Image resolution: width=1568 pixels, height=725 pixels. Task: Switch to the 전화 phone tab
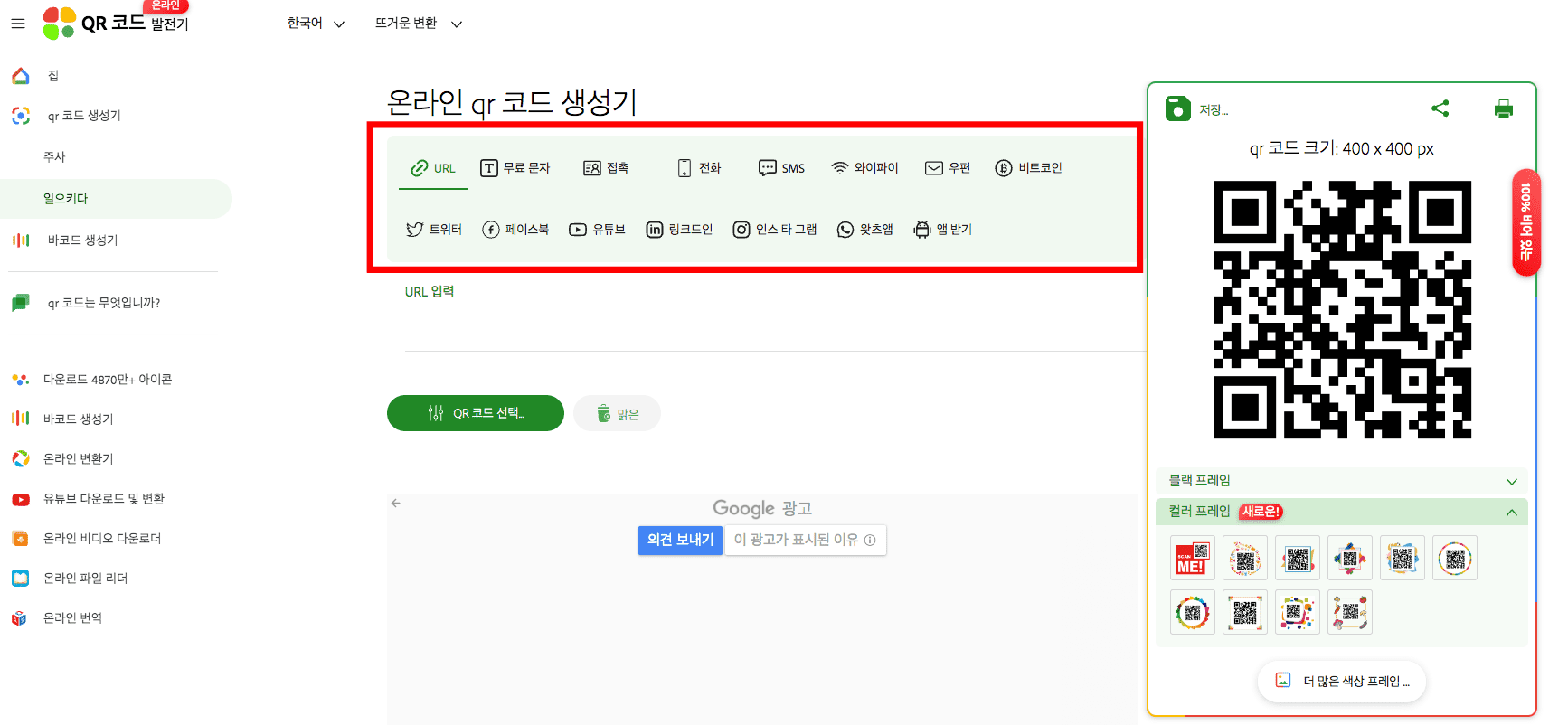tap(699, 168)
